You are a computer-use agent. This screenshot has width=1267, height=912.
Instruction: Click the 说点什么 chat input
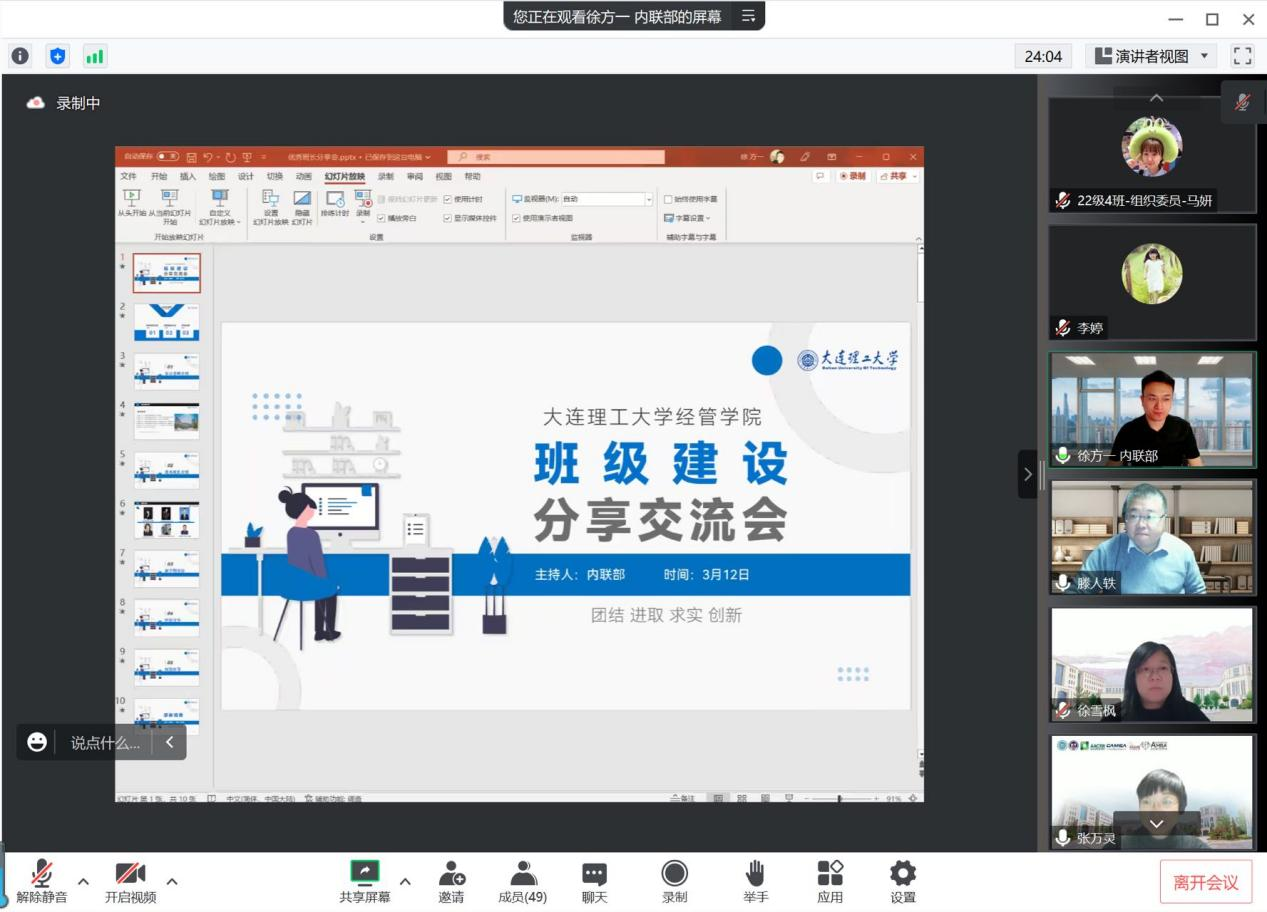105,743
